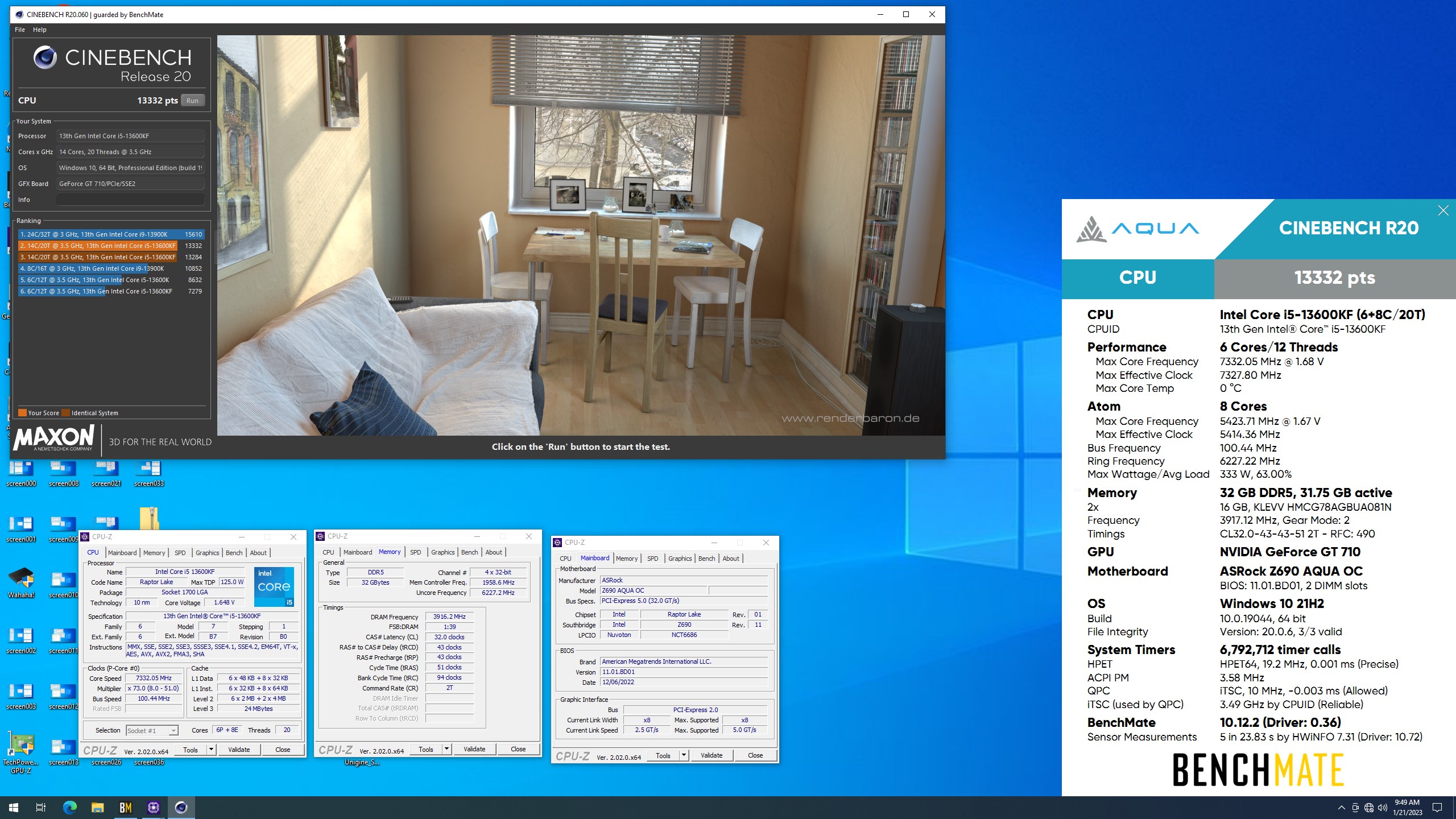Click the taskbar clock showing 9:49 AM
This screenshot has width=1456, height=819.
point(1407,808)
